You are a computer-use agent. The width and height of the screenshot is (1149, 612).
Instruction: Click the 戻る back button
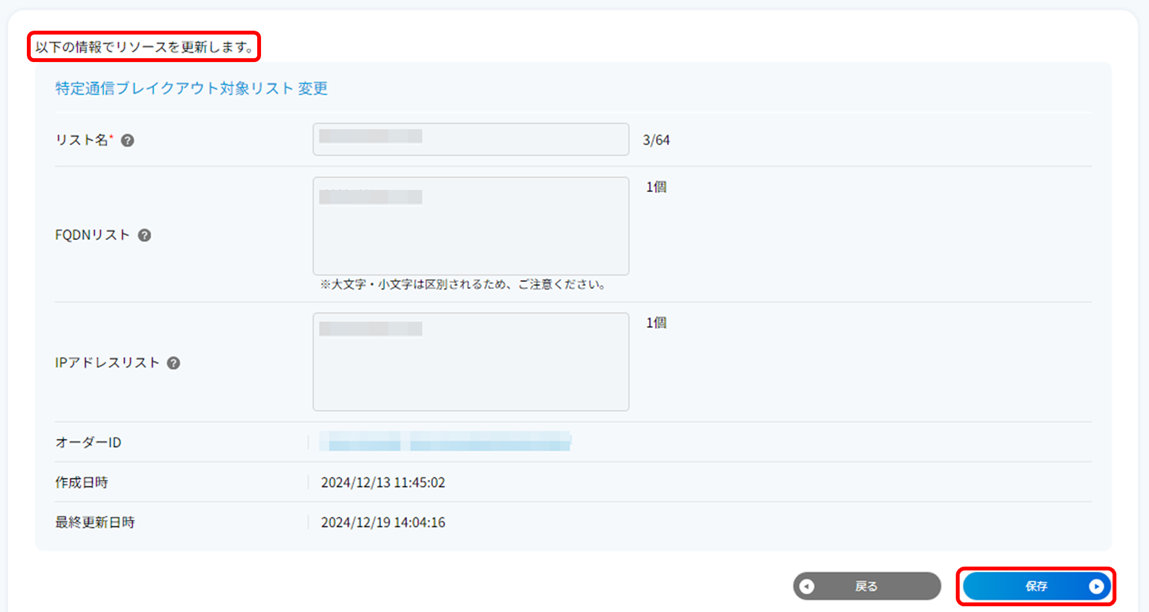[x=867, y=586]
